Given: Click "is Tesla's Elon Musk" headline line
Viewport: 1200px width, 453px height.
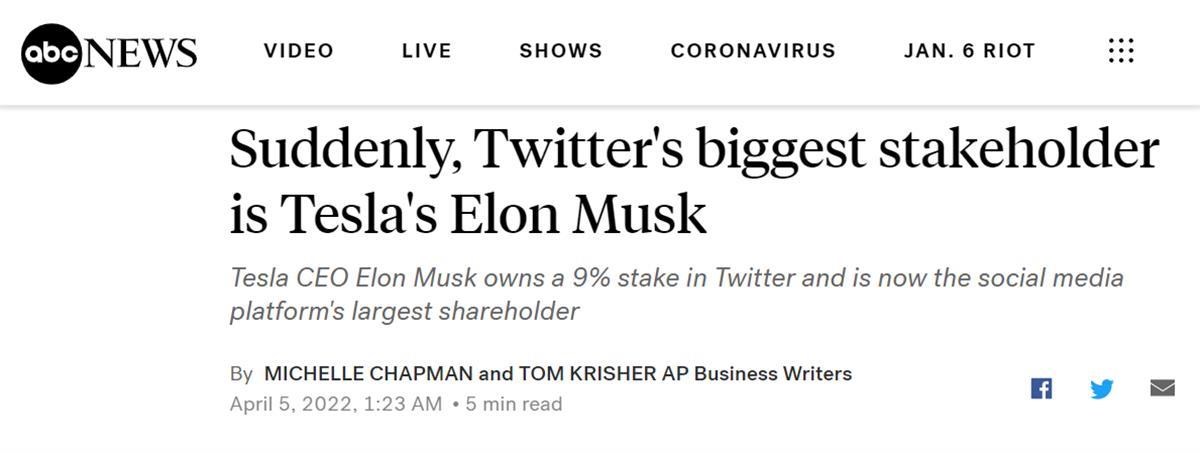Looking at the screenshot, I should pyautogui.click(x=468, y=213).
